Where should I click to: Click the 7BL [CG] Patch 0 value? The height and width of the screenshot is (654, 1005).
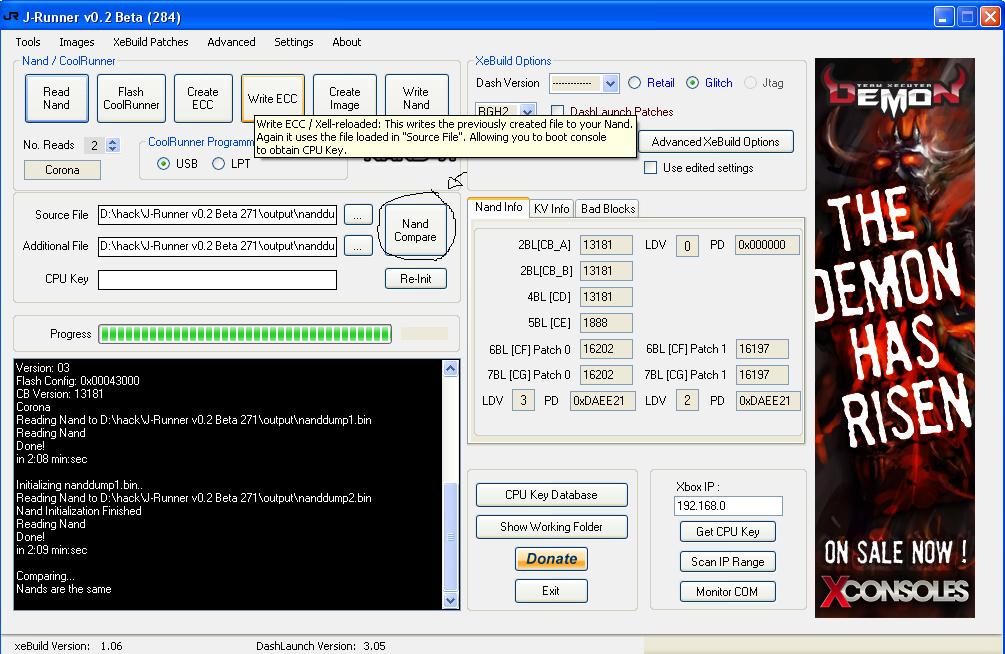[606, 374]
